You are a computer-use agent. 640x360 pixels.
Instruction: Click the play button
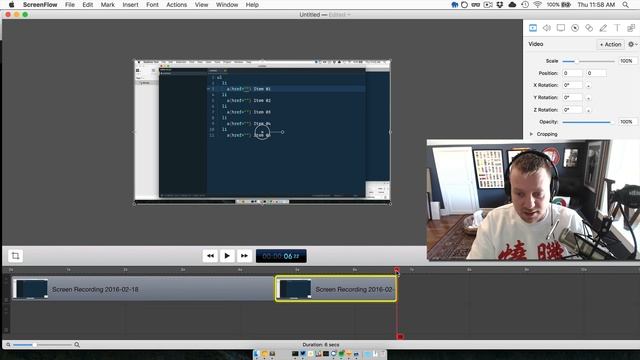(227, 256)
